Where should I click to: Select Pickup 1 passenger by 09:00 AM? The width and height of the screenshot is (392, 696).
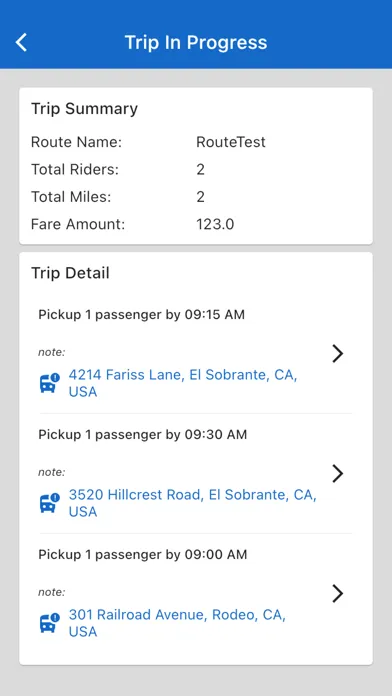143,554
